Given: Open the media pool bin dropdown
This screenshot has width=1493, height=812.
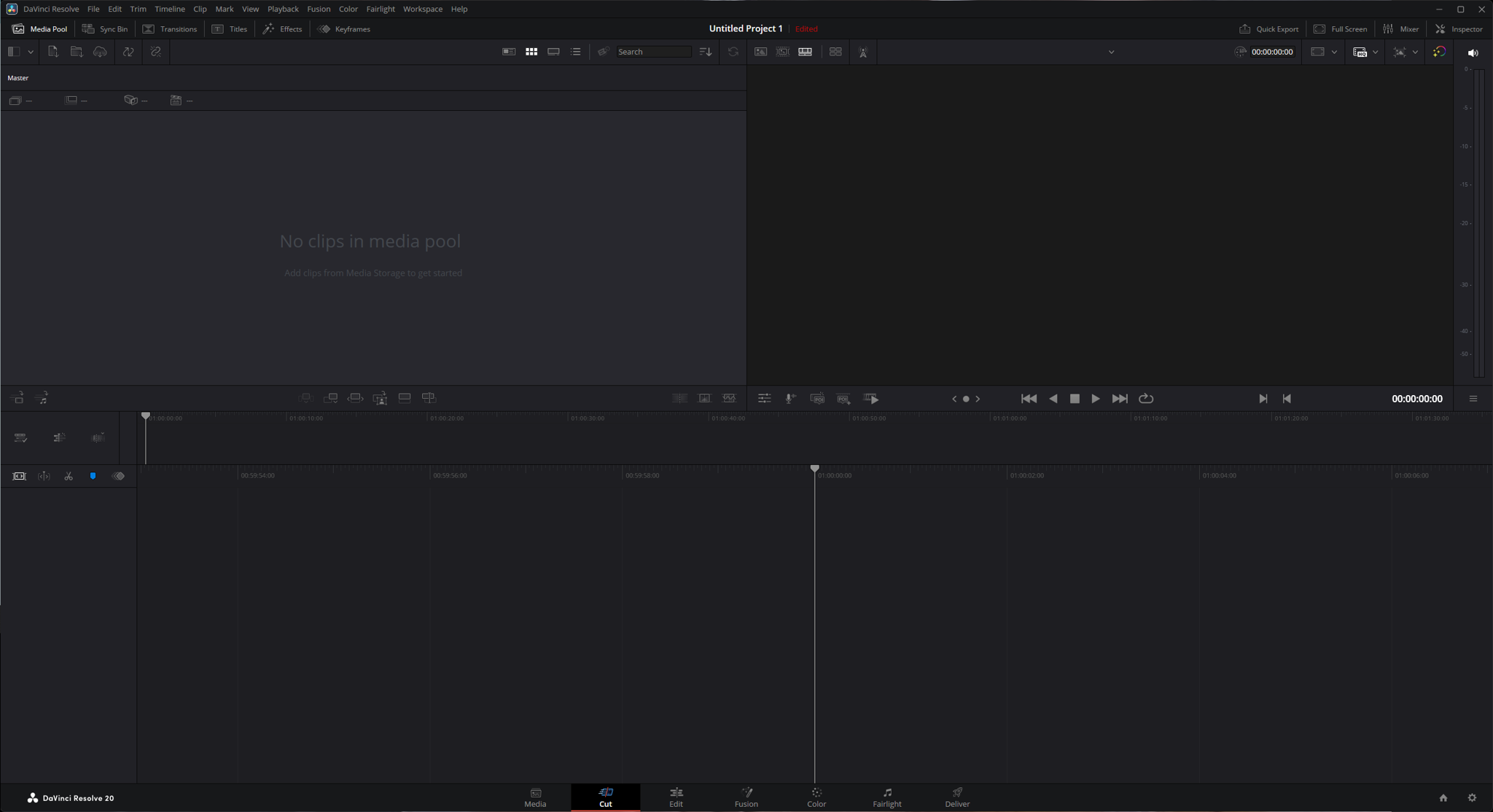Looking at the screenshot, I should pyautogui.click(x=31, y=52).
